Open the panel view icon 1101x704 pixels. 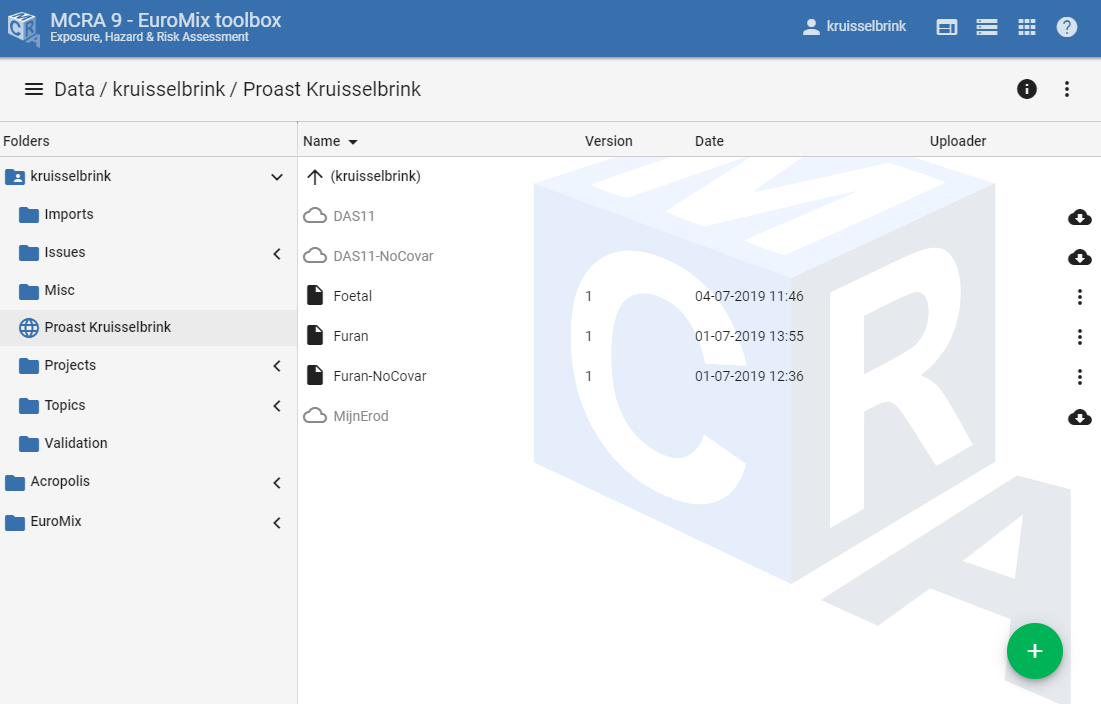click(946, 27)
